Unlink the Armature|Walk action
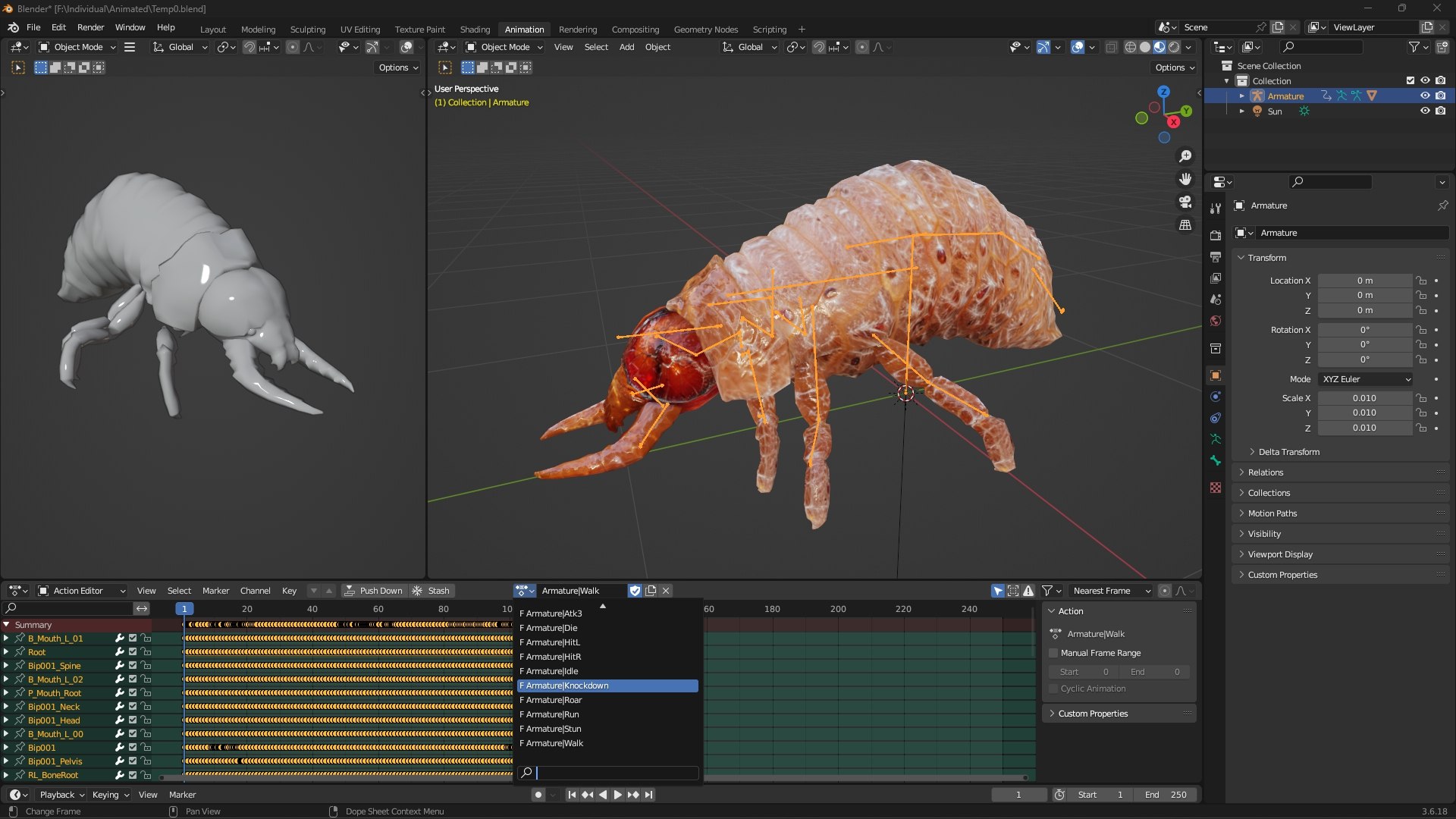Screen dimensions: 1456x819 tap(666, 591)
